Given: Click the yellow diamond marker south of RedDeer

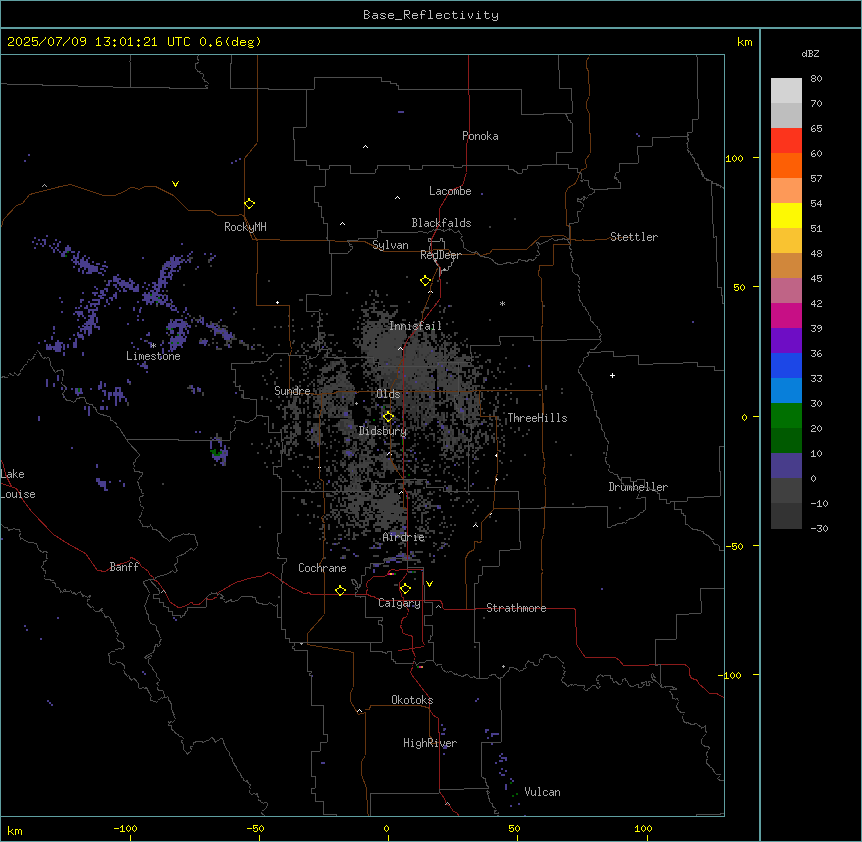Looking at the screenshot, I should 426,281.
